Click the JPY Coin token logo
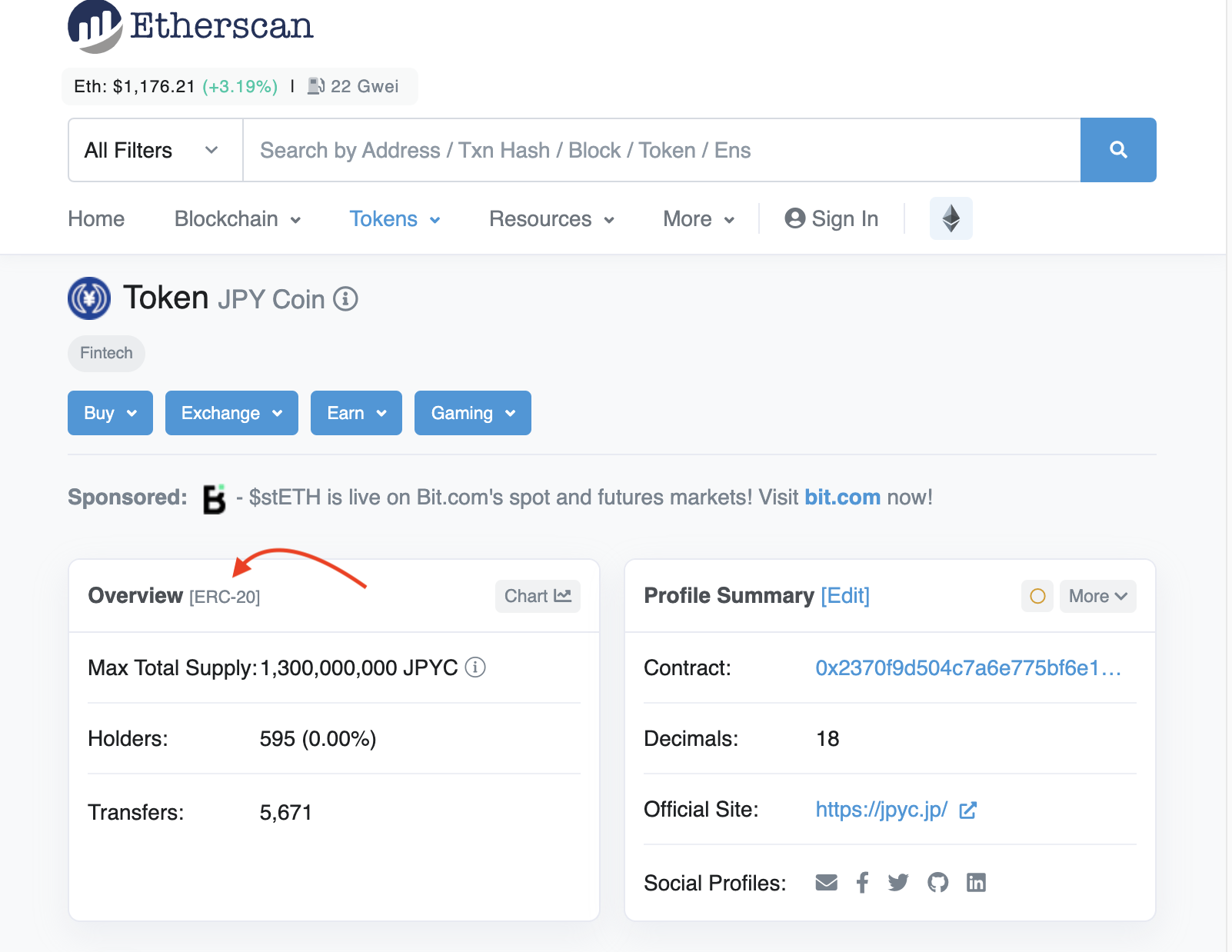The image size is (1232, 952). point(89,298)
